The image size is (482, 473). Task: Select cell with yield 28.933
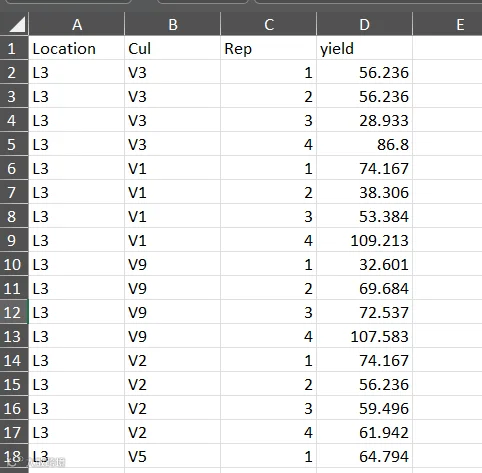click(x=364, y=120)
